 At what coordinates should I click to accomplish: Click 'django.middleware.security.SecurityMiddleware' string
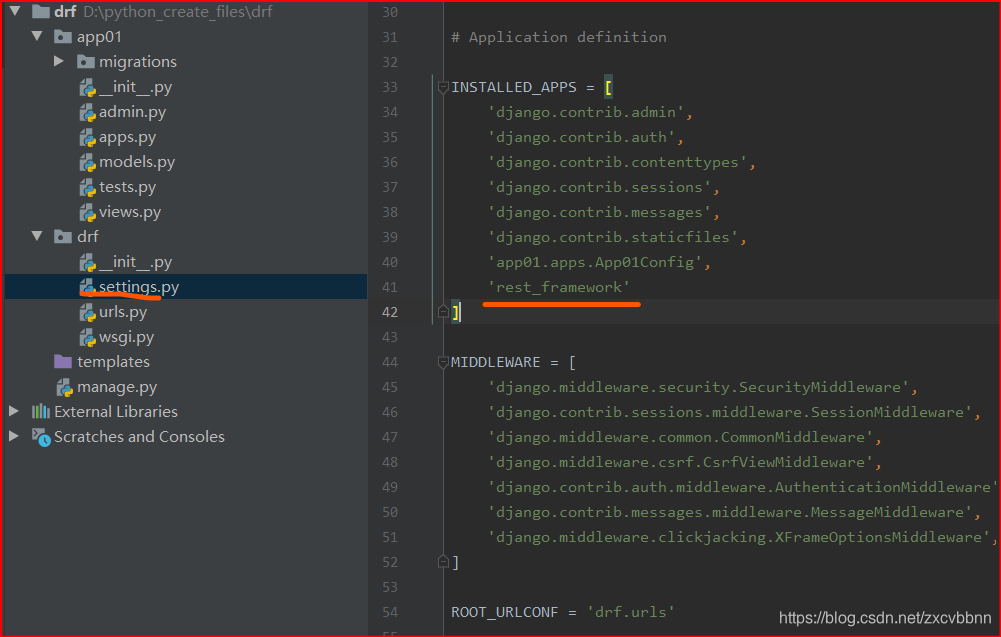[698, 387]
